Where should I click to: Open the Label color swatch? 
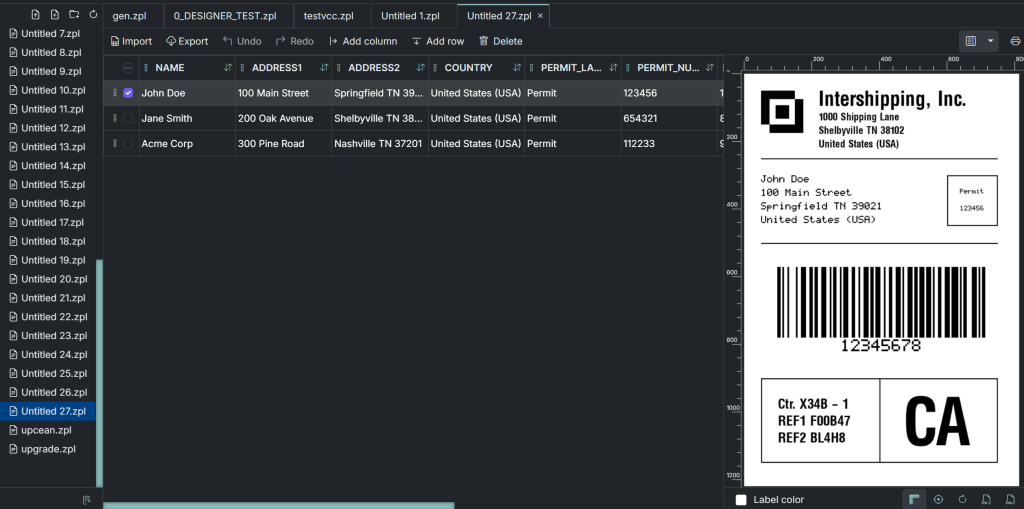tap(741, 500)
